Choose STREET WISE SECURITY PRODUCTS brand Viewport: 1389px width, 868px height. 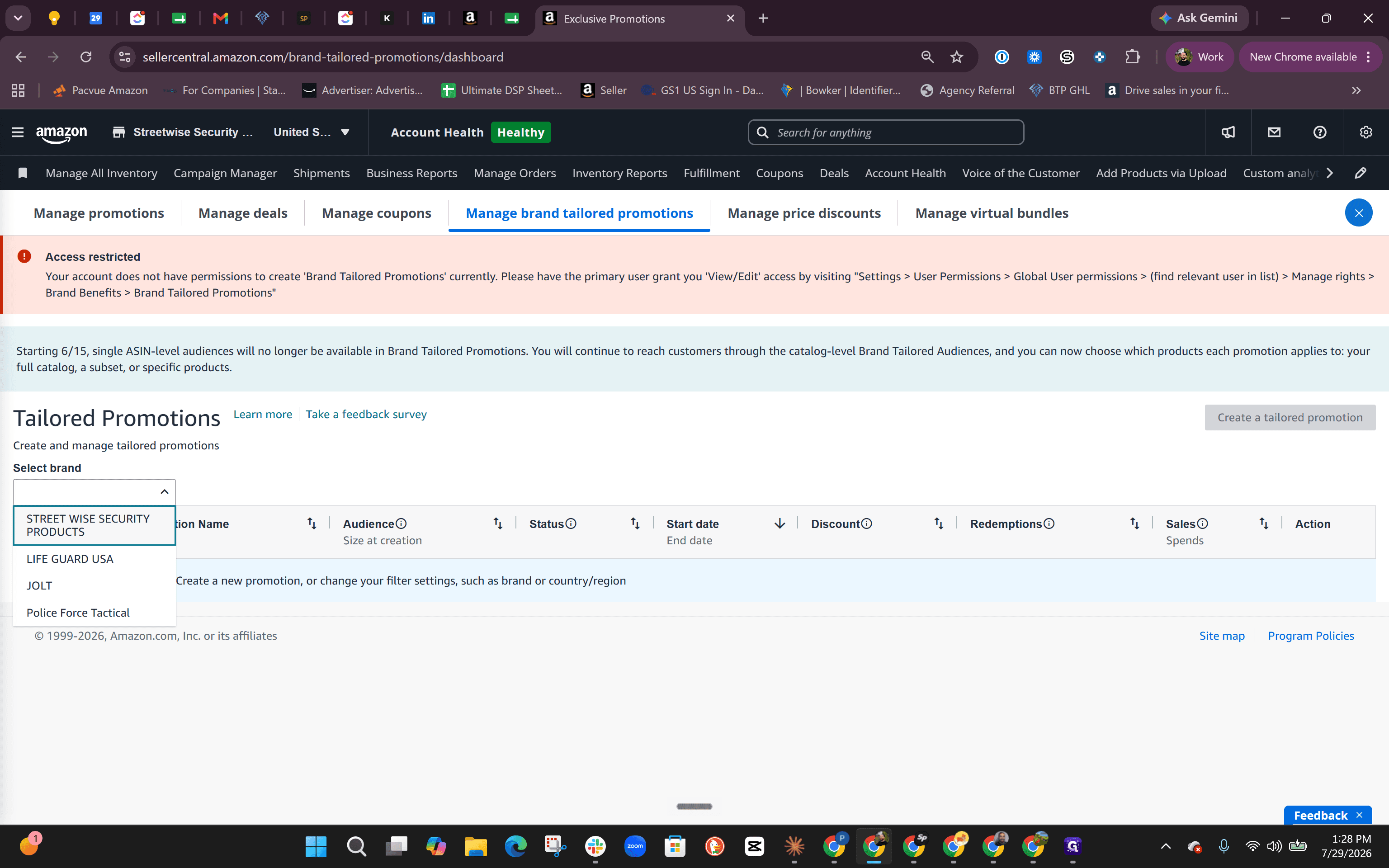coord(94,525)
